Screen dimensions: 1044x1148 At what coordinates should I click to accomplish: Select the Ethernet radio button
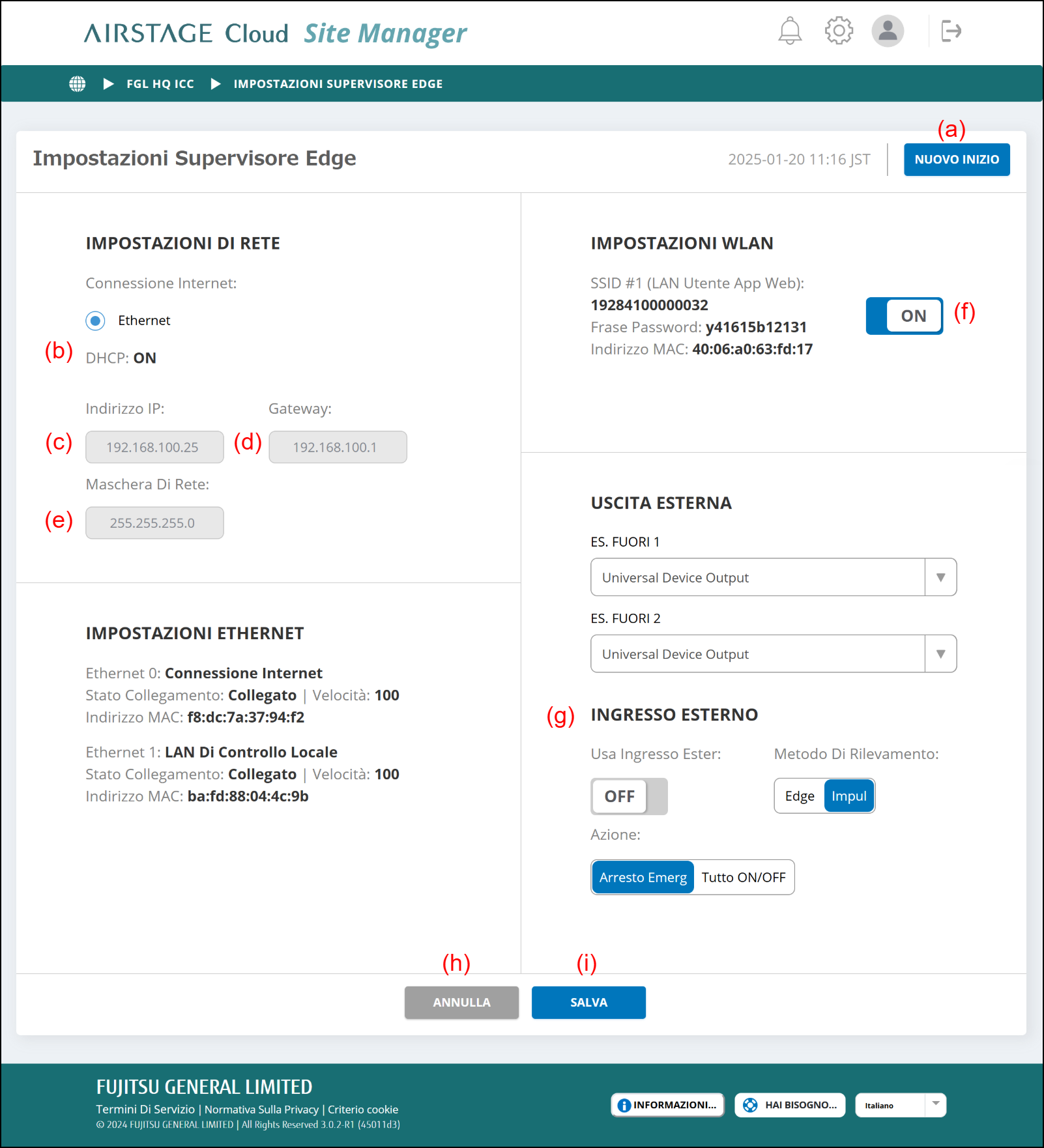coord(94,321)
